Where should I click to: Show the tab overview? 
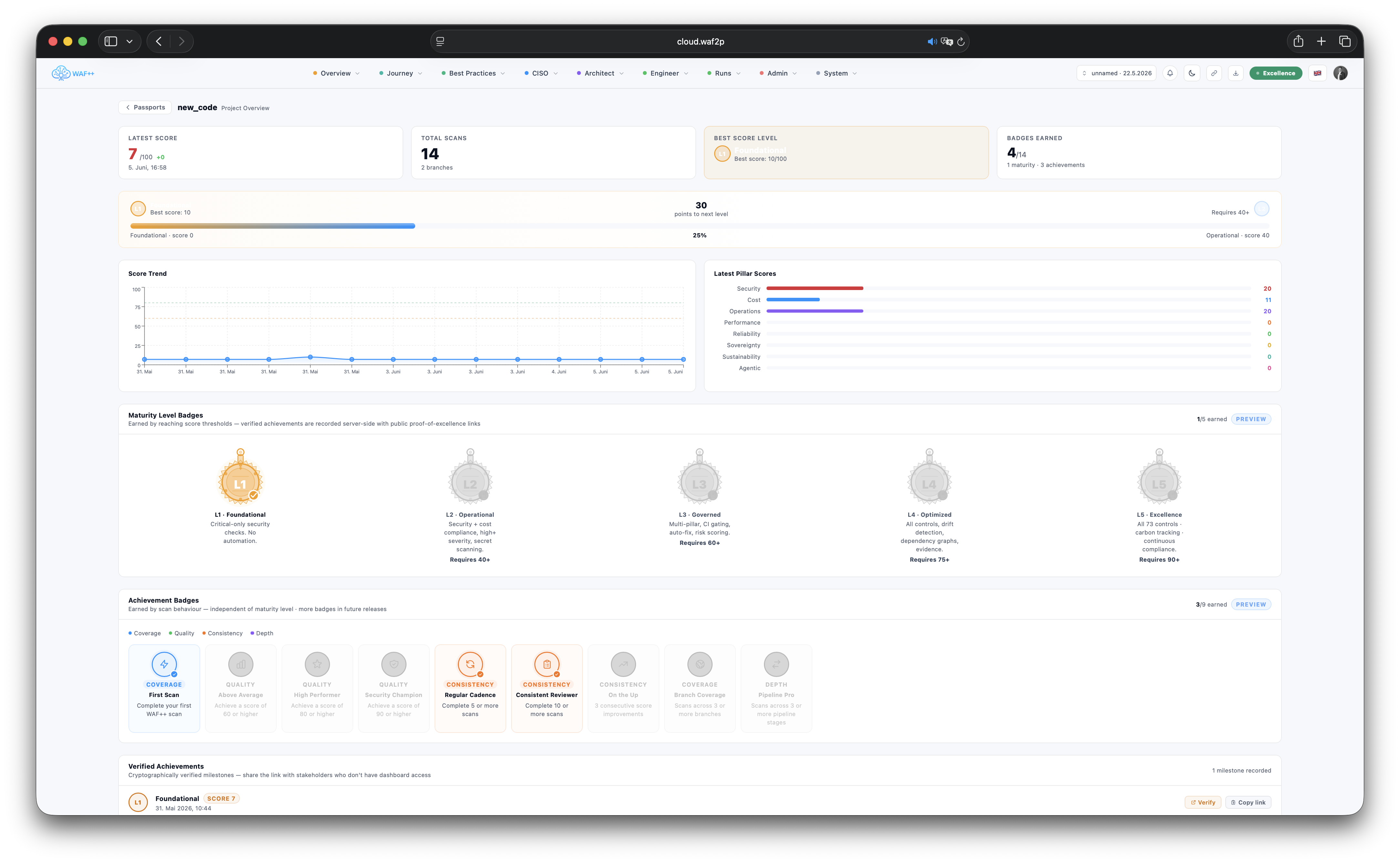point(1345,41)
